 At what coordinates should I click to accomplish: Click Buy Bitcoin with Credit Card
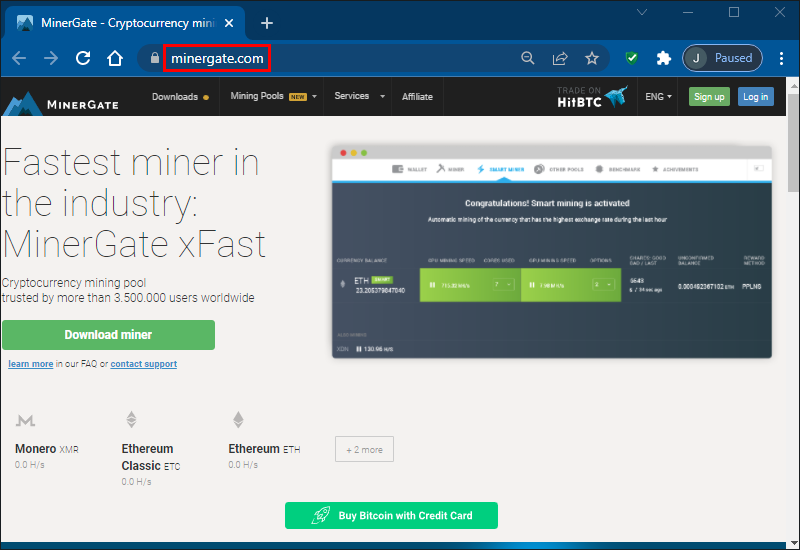click(391, 515)
